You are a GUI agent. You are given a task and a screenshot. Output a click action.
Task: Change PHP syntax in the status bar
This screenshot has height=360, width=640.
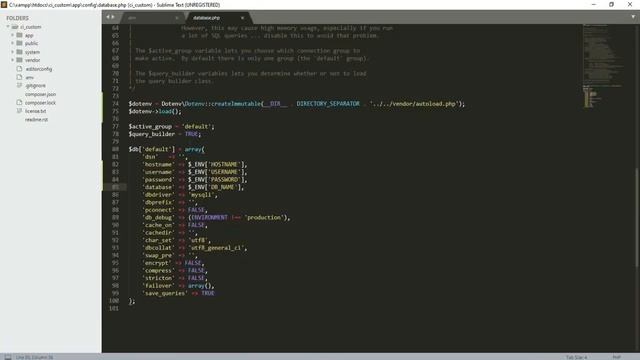click(616, 357)
